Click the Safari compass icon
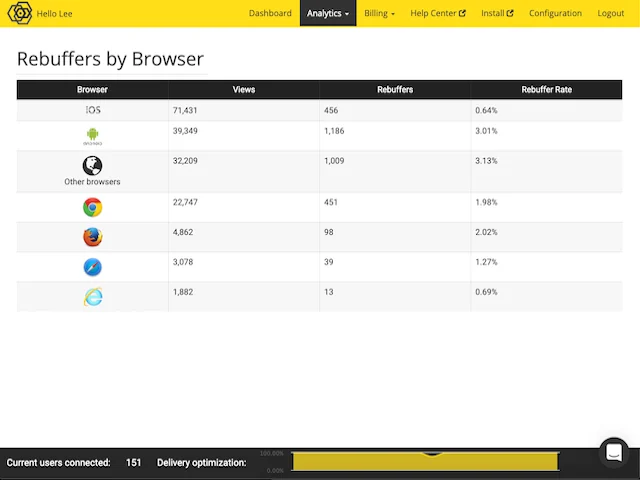Image resolution: width=640 pixels, height=480 pixels. tap(93, 267)
